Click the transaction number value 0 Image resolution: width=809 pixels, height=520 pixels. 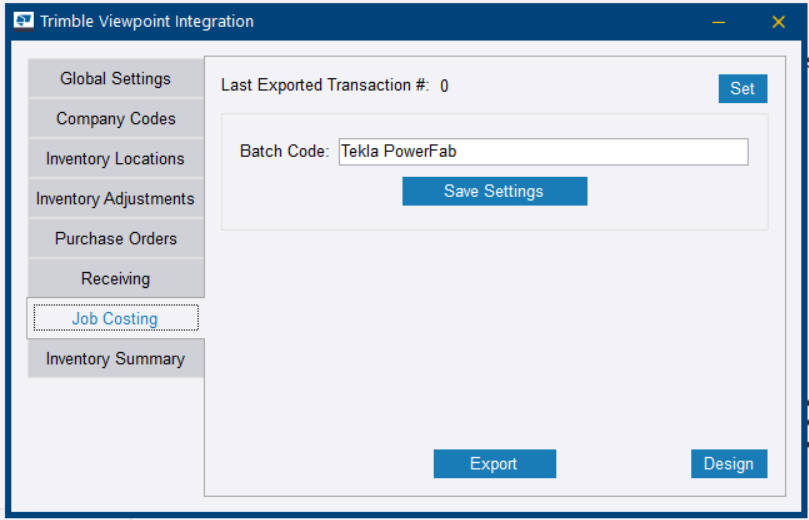[x=445, y=86]
